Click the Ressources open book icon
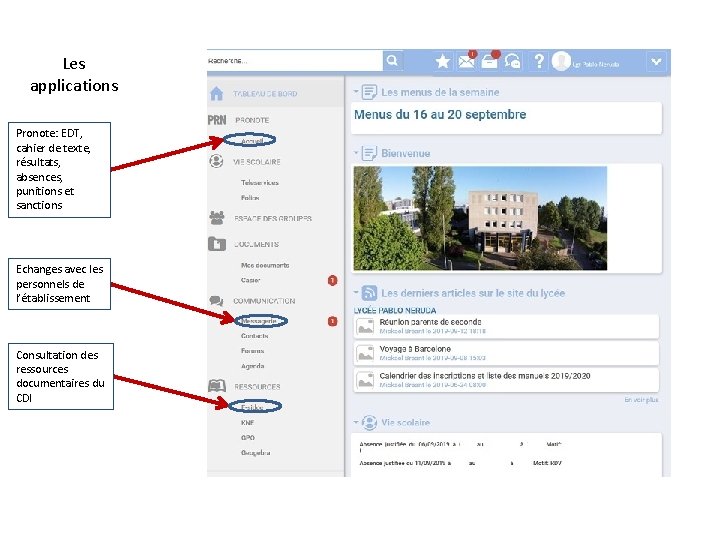This screenshot has width=720, height=540. pos(217,386)
